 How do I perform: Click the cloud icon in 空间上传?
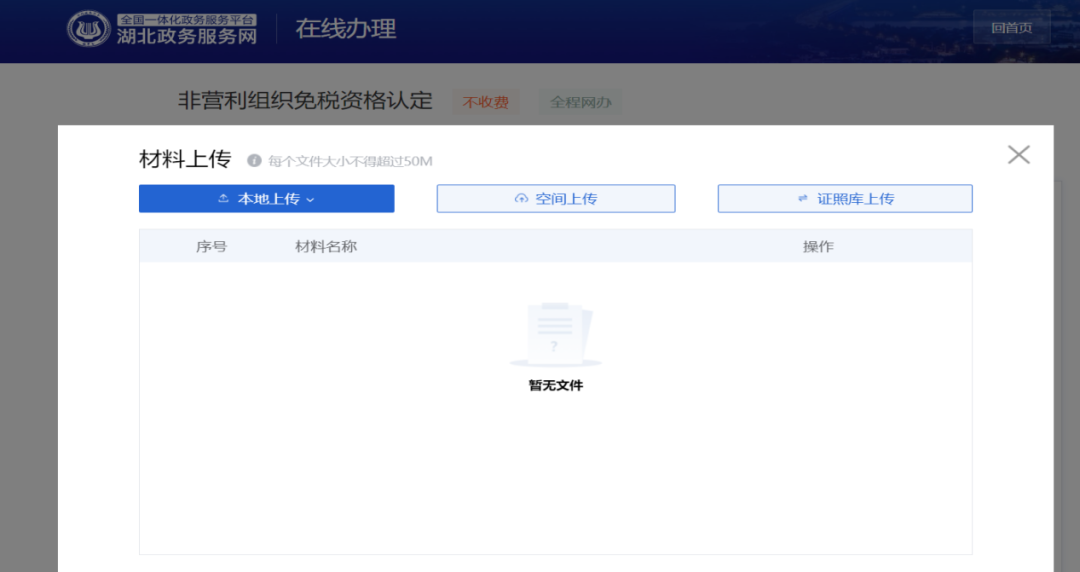(521, 198)
